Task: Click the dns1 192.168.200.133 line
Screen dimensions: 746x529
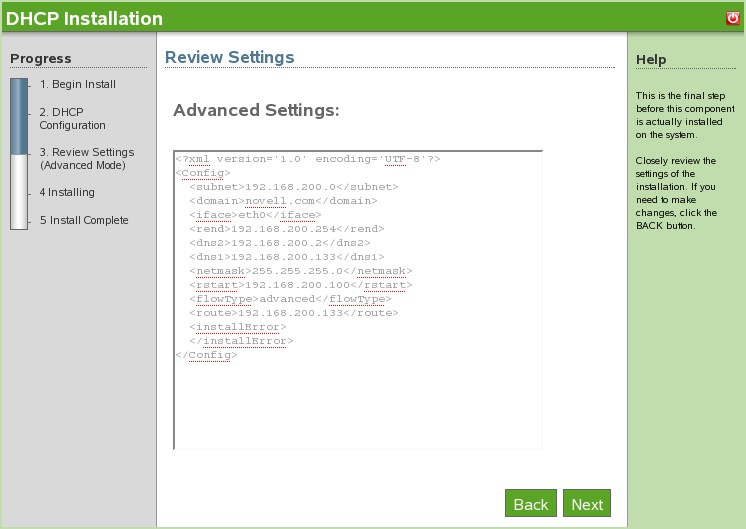Action: tap(287, 257)
